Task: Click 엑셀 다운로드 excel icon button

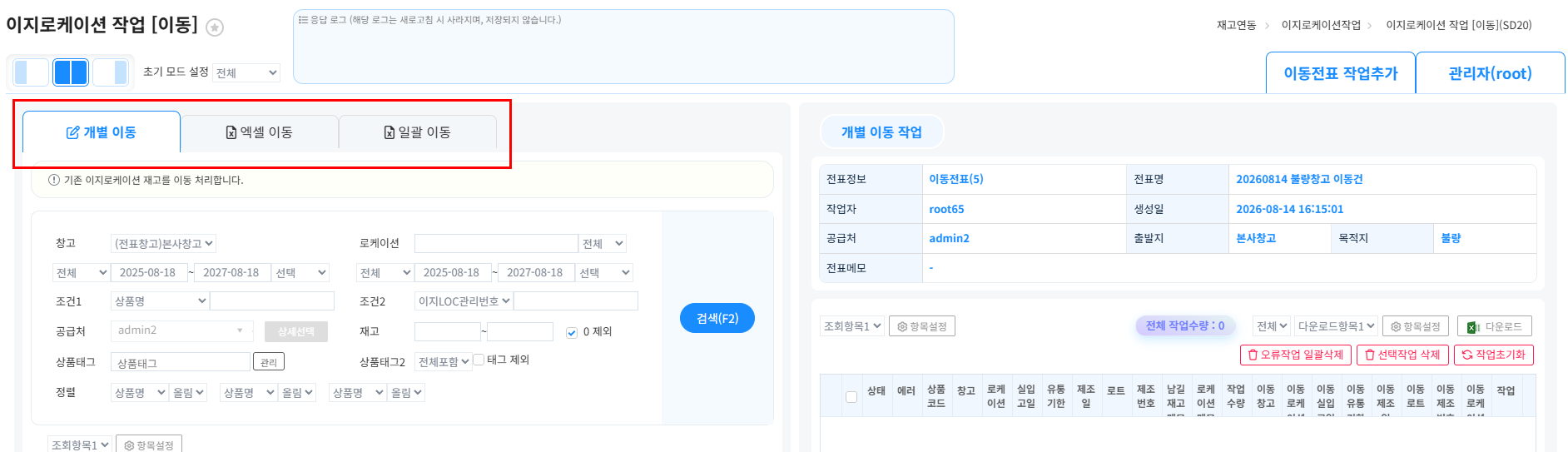Action: [x=1495, y=326]
